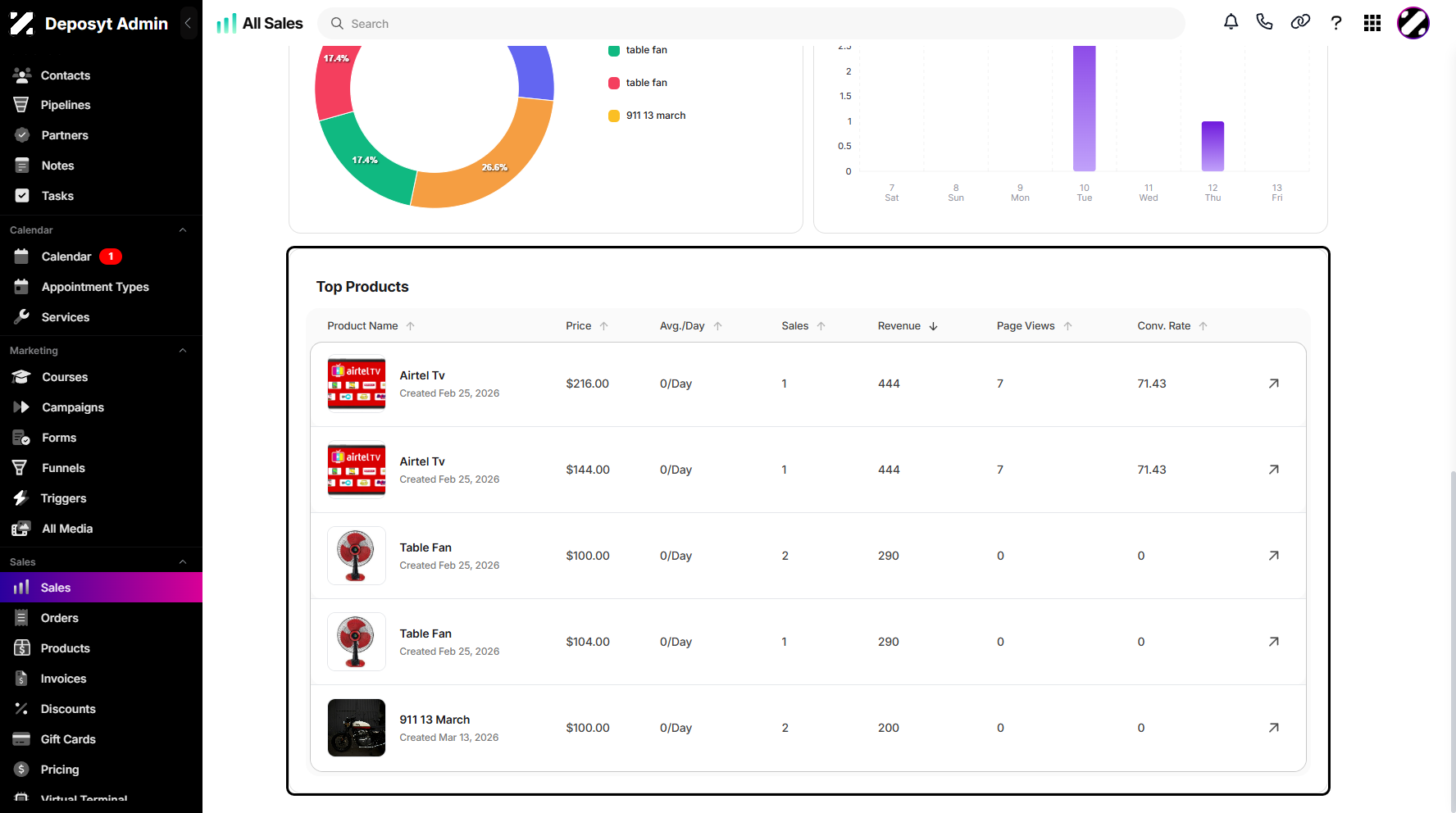Screen dimensions: 1456x813
Task: Click the $104.00 price cell
Action: 588,642
